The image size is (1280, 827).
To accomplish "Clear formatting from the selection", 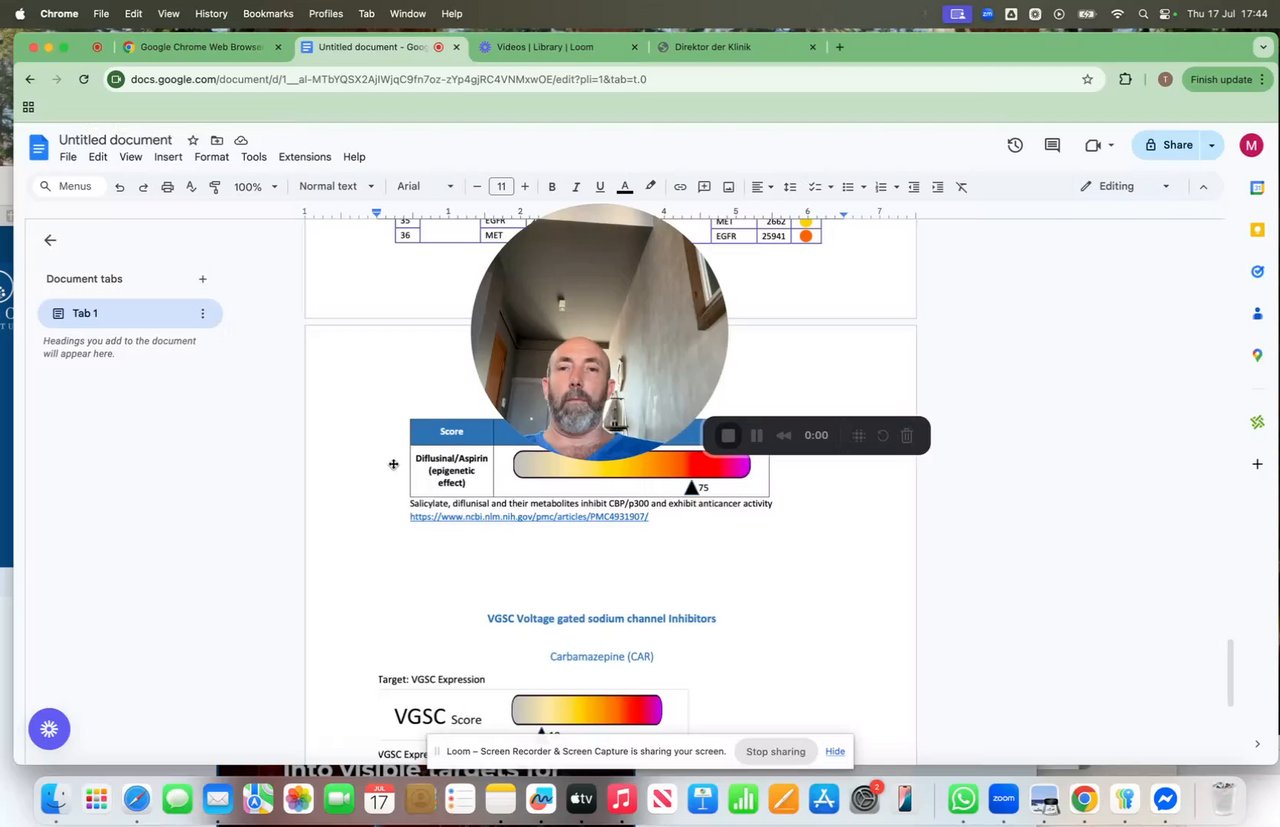I will click(x=962, y=187).
